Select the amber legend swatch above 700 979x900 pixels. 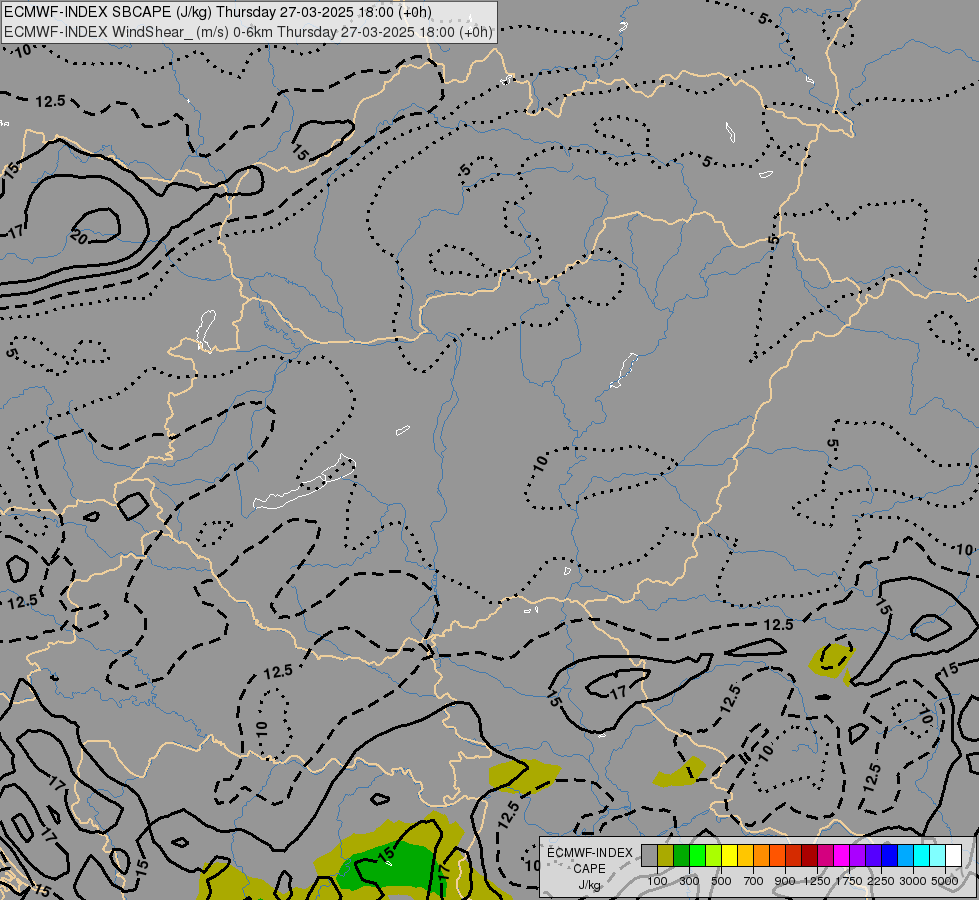pos(745,855)
